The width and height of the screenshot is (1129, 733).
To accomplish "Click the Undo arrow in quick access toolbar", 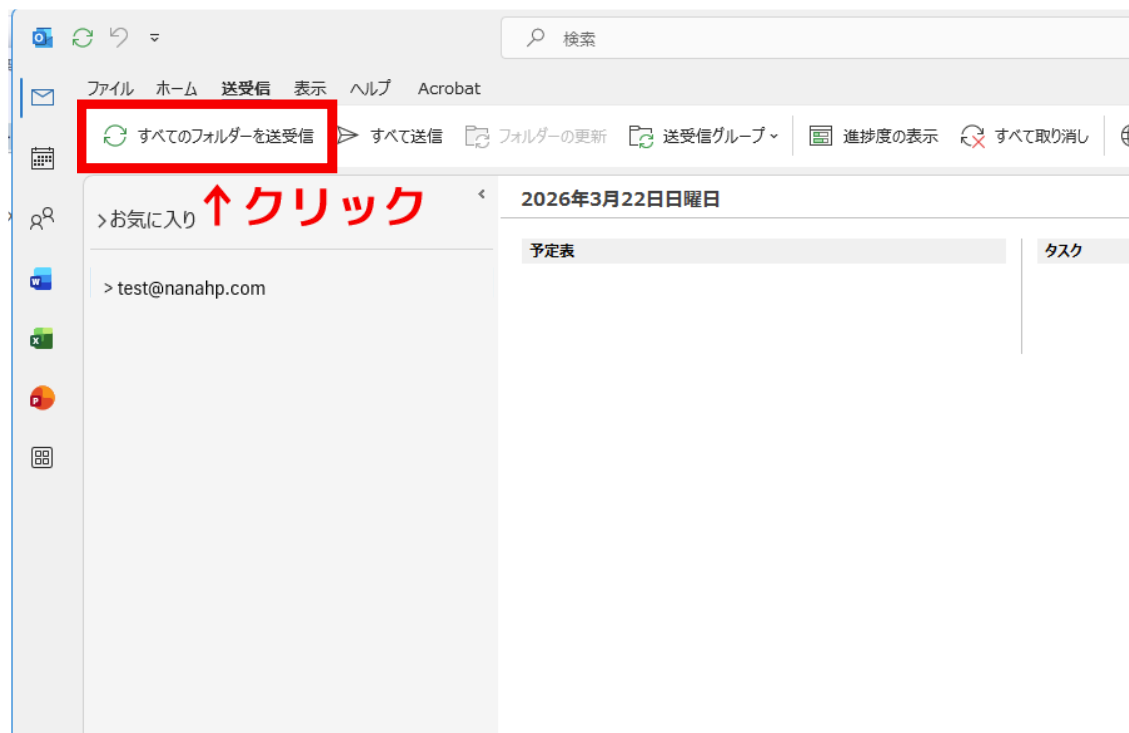I will pyautogui.click(x=119, y=38).
